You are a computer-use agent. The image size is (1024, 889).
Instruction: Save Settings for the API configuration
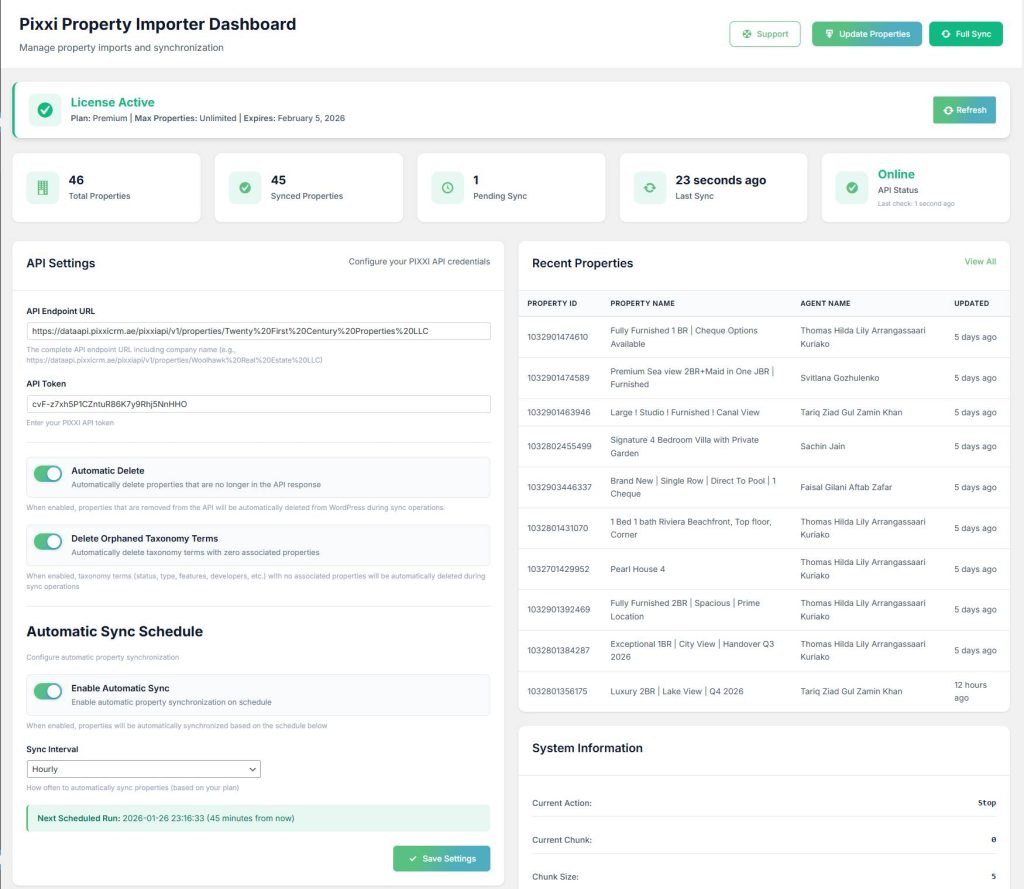coord(441,859)
